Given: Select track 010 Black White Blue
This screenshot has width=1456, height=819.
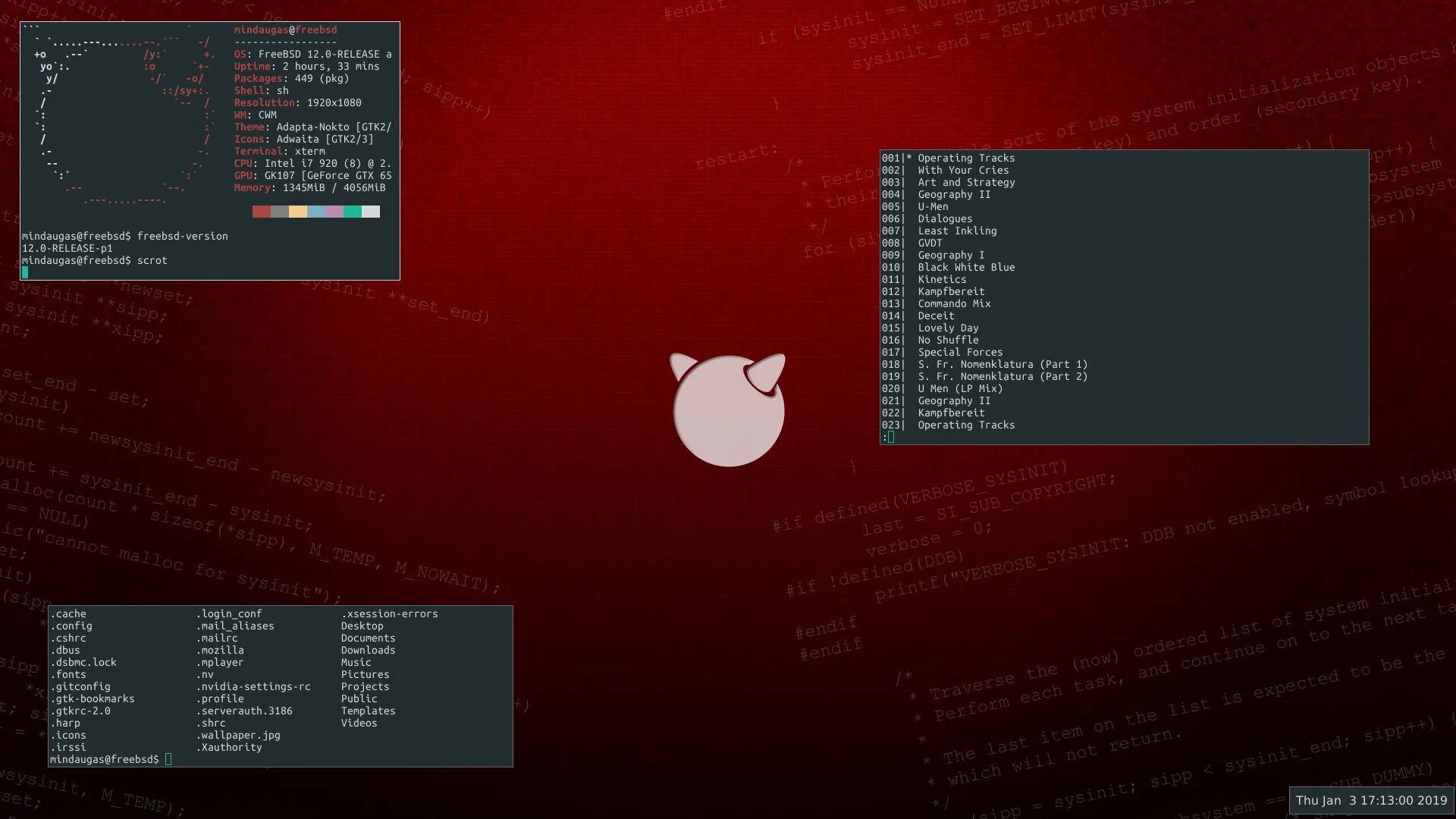Looking at the screenshot, I should pyautogui.click(x=948, y=268).
